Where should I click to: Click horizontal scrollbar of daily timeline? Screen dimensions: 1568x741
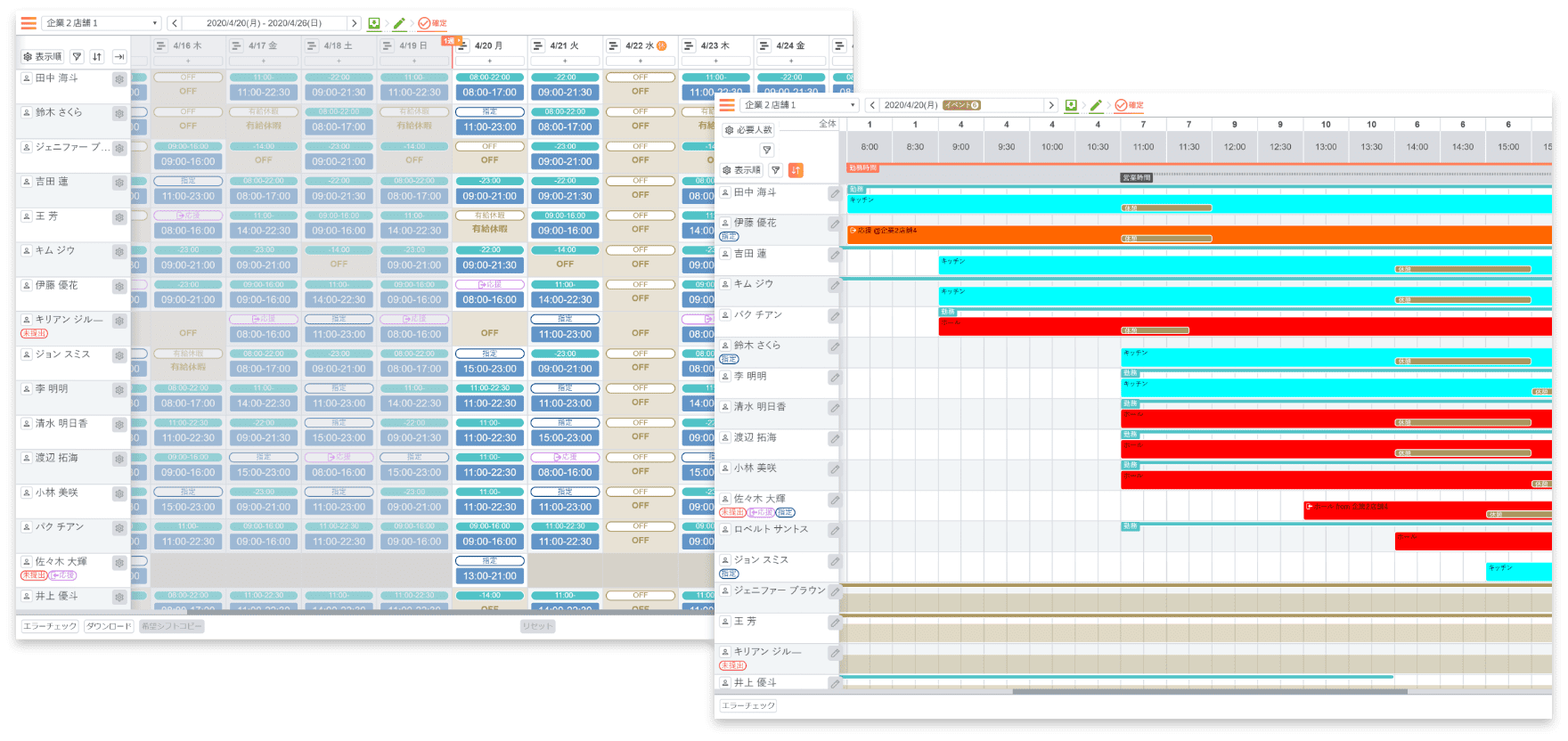[1210, 691]
